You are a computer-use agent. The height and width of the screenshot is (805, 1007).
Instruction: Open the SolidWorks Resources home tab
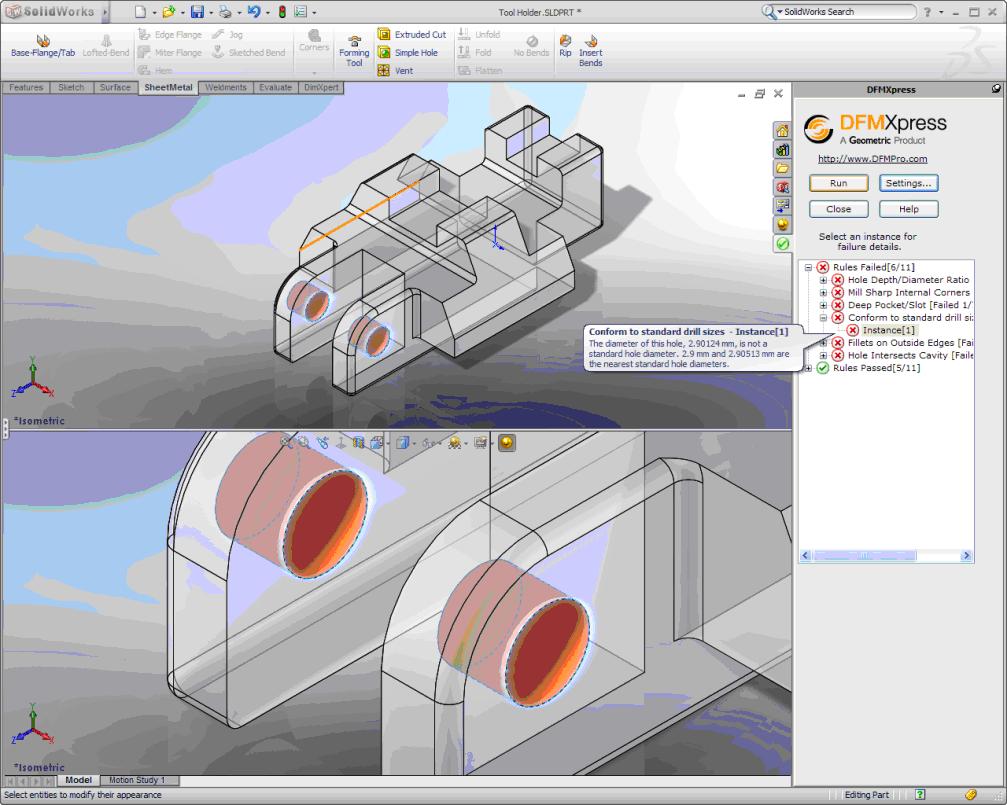pyautogui.click(x=782, y=131)
